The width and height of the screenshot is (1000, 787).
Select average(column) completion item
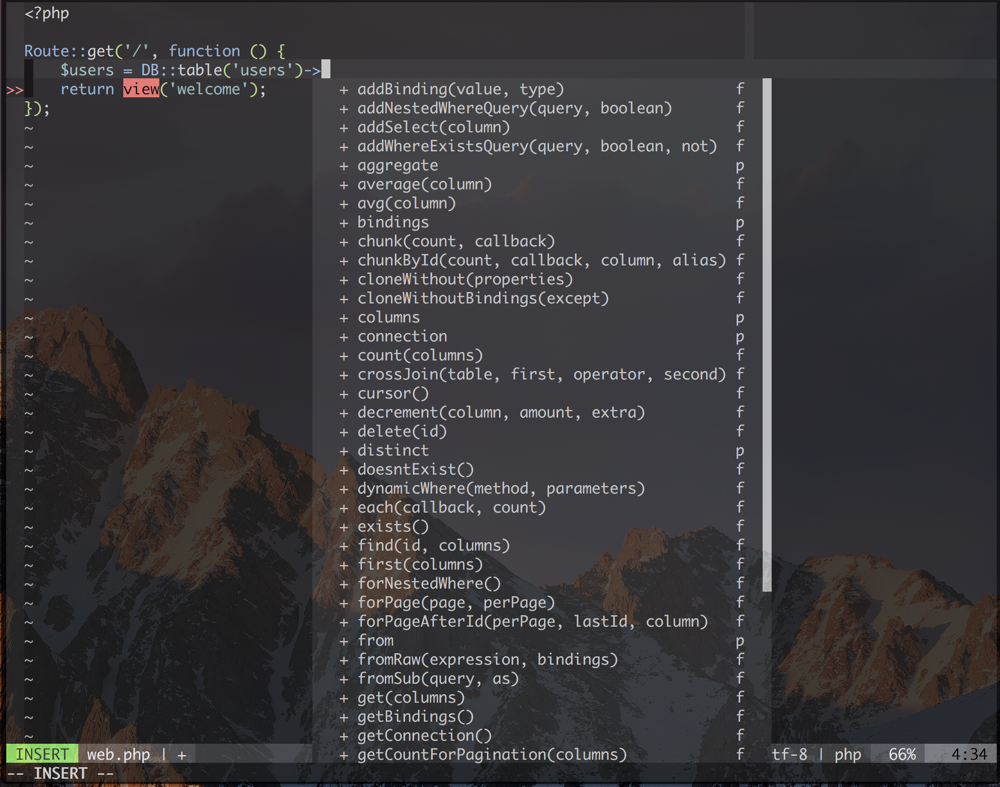(x=542, y=184)
